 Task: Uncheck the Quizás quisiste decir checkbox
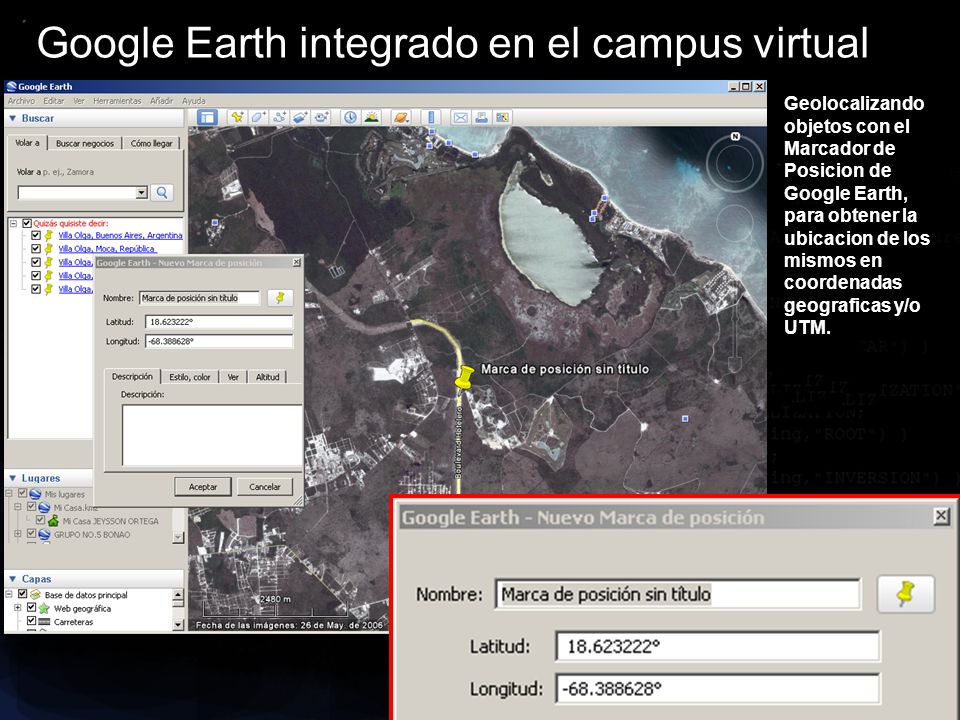[26, 223]
